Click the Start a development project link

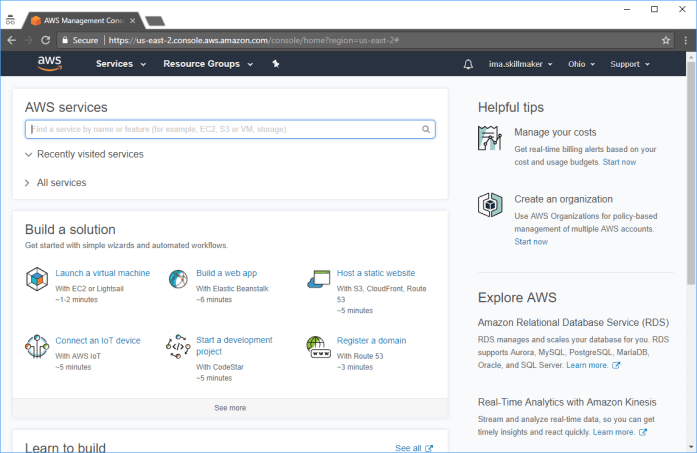tap(234, 346)
